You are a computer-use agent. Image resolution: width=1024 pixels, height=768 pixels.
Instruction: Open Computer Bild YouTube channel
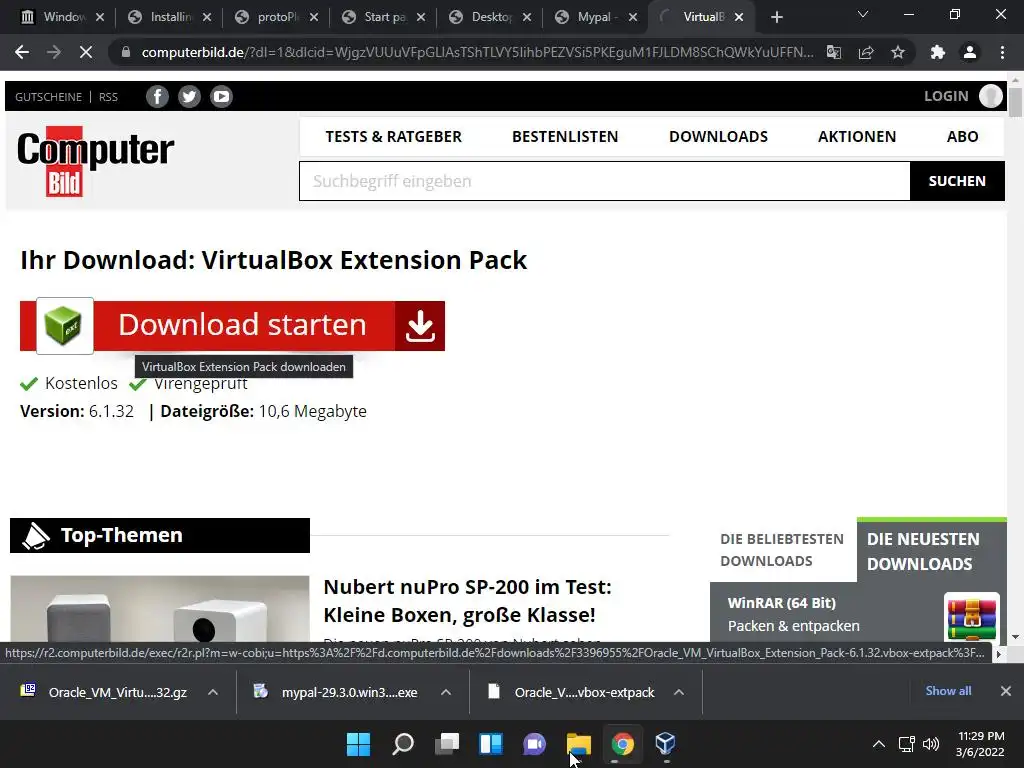pos(221,97)
